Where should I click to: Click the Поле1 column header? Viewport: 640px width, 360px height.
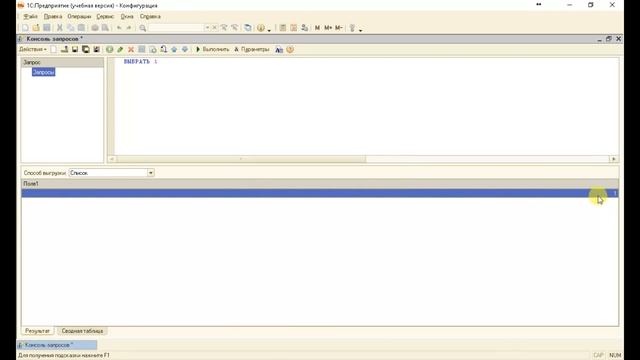coord(320,184)
